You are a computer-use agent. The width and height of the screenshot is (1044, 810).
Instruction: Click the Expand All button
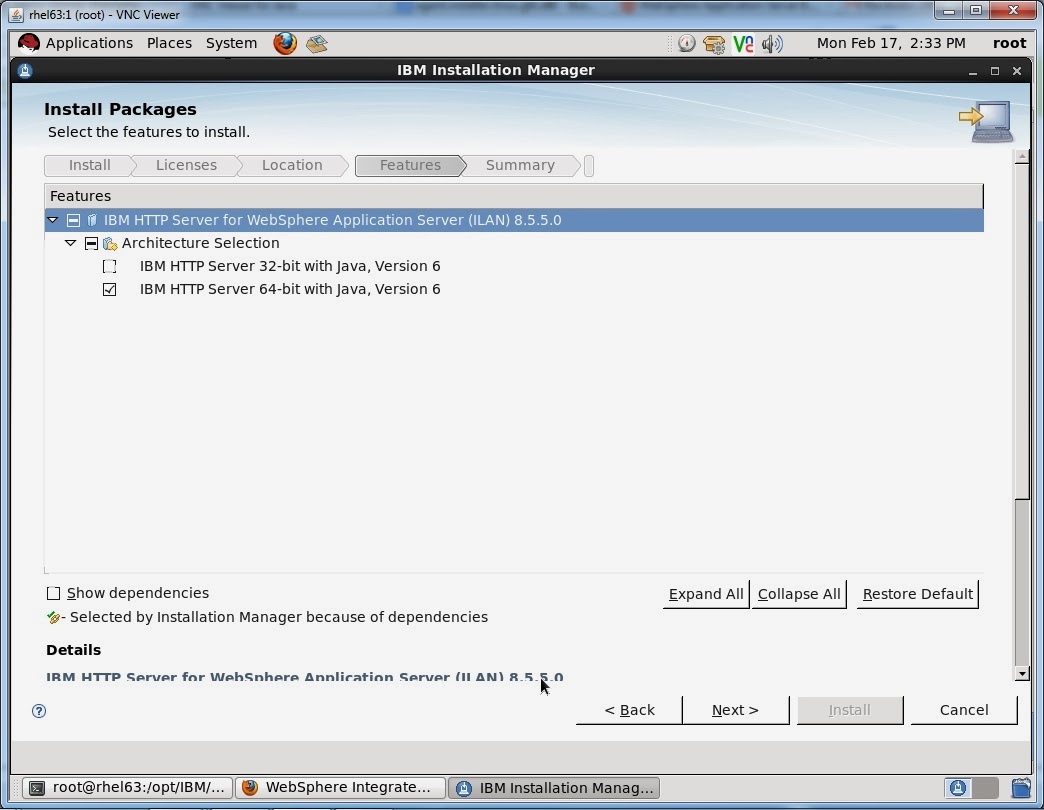[x=705, y=593]
